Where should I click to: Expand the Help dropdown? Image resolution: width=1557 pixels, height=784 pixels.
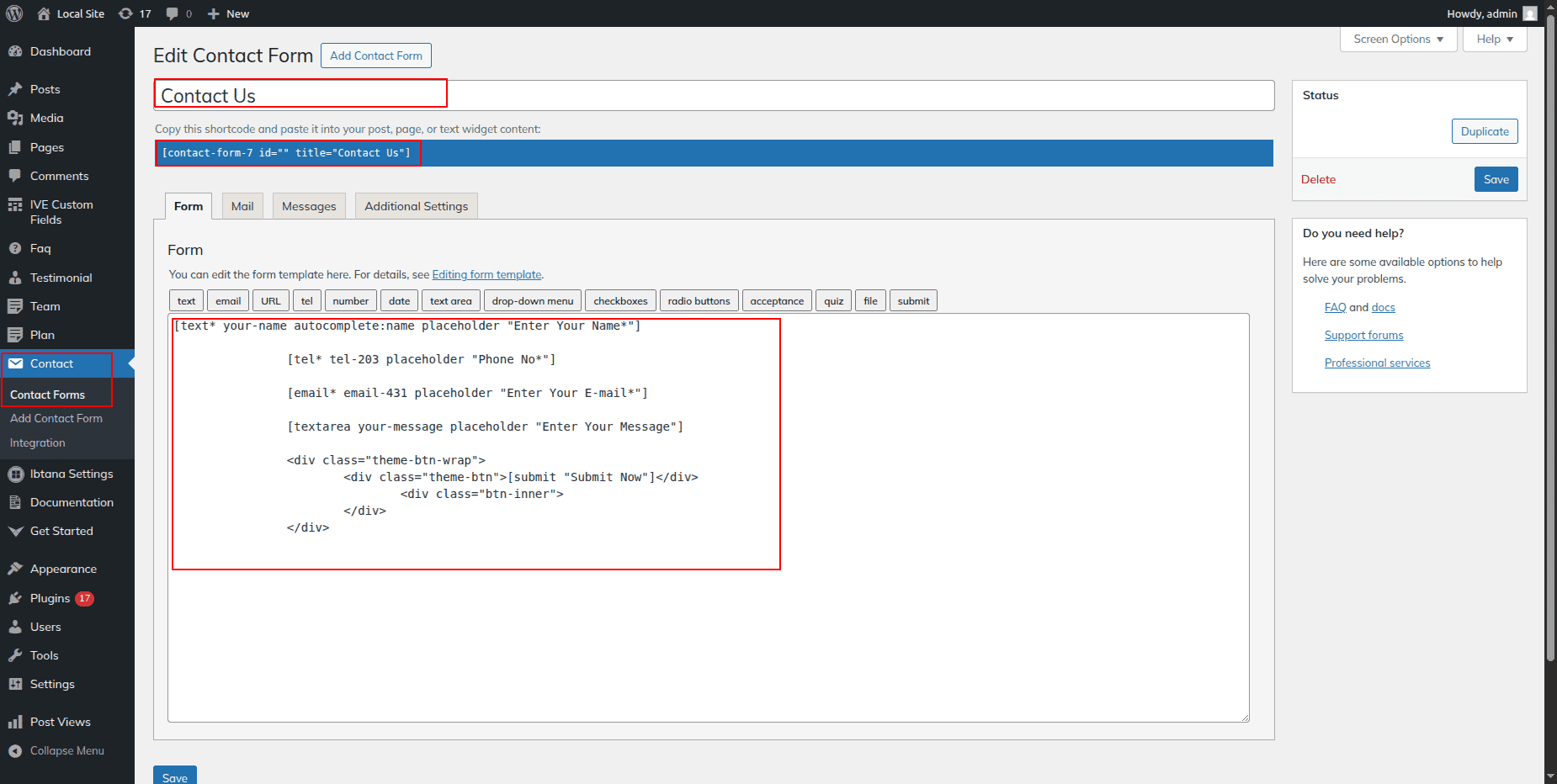point(1494,39)
